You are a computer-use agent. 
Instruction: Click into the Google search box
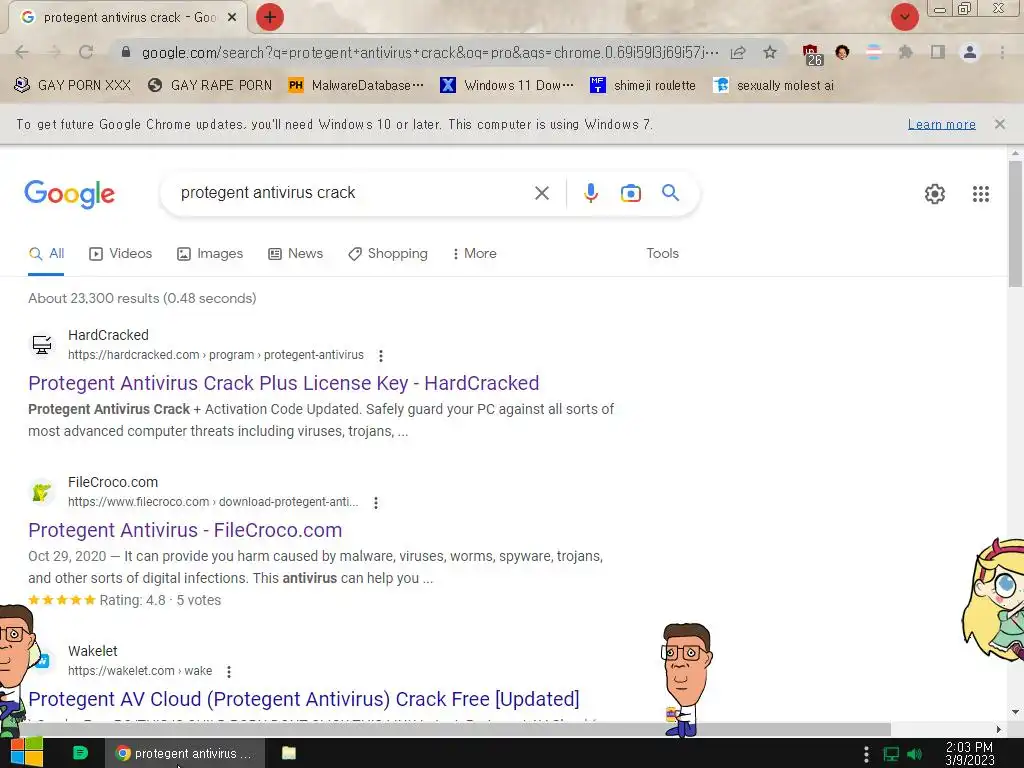[353, 193]
